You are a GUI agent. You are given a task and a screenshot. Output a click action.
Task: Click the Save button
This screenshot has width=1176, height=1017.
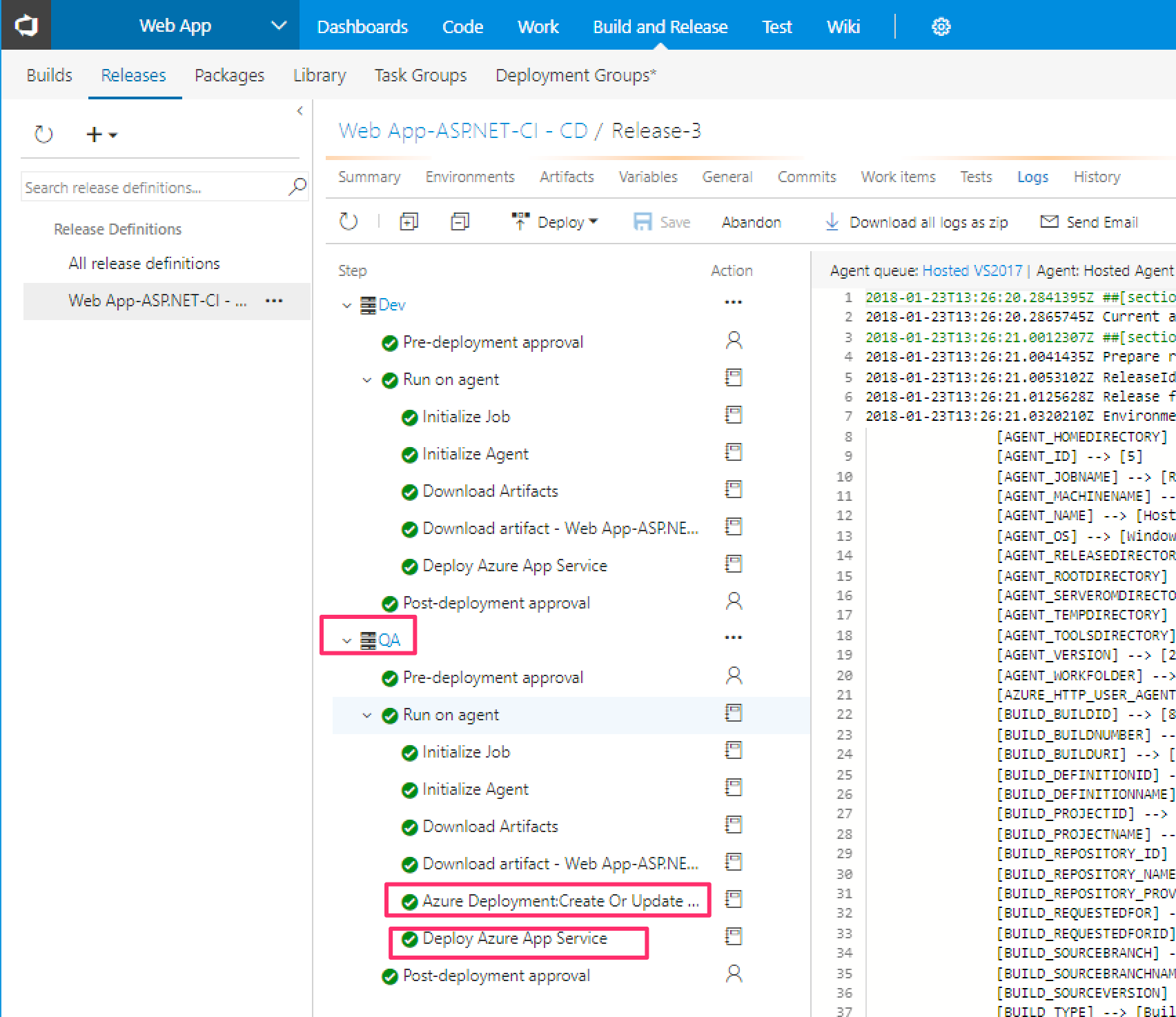(662, 221)
